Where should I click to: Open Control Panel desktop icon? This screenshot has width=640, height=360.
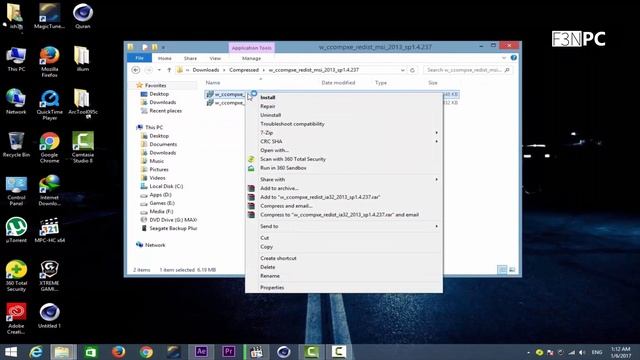pos(16,190)
